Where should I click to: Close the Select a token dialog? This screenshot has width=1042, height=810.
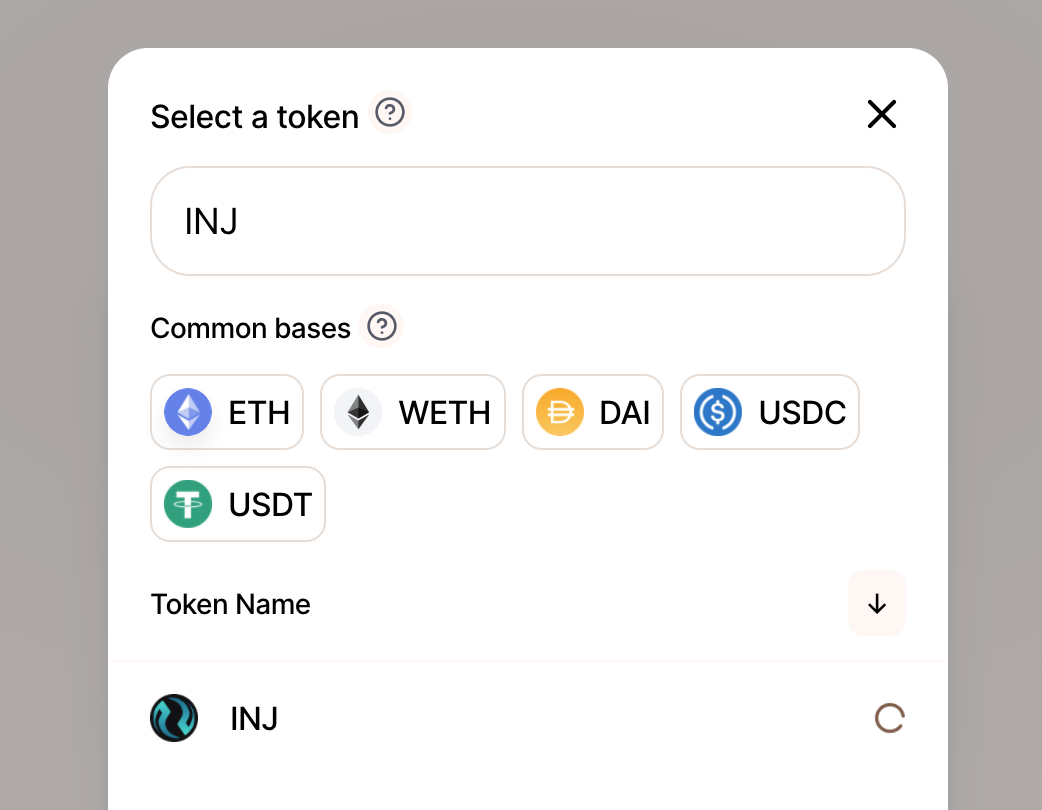[x=882, y=114]
